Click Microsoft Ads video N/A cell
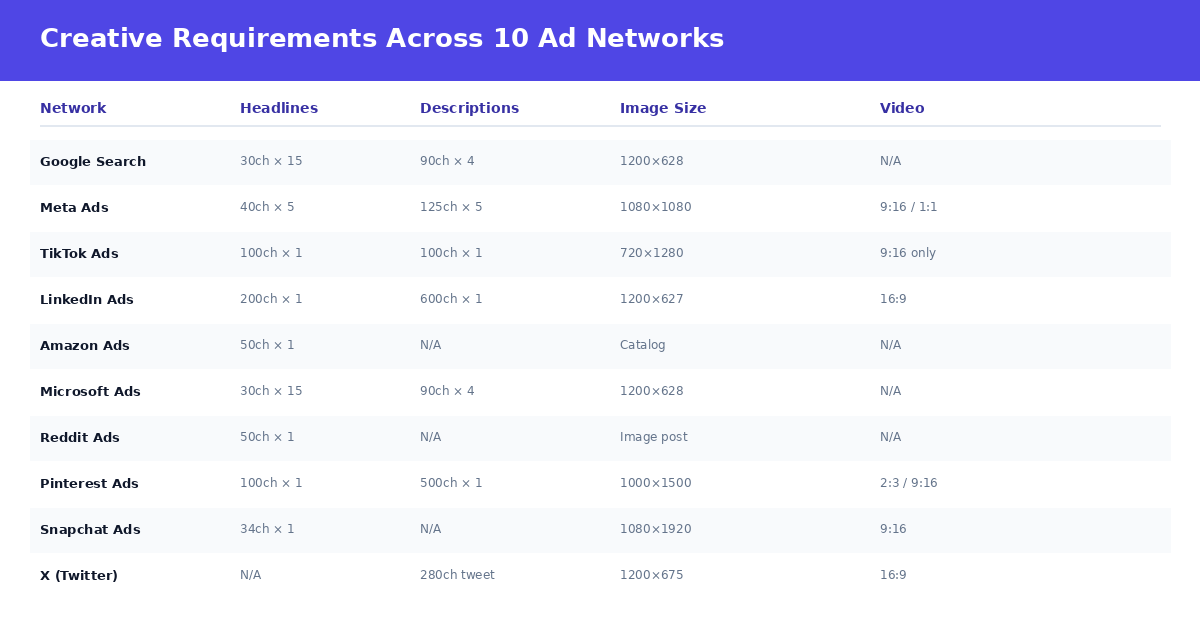 [x=890, y=391]
